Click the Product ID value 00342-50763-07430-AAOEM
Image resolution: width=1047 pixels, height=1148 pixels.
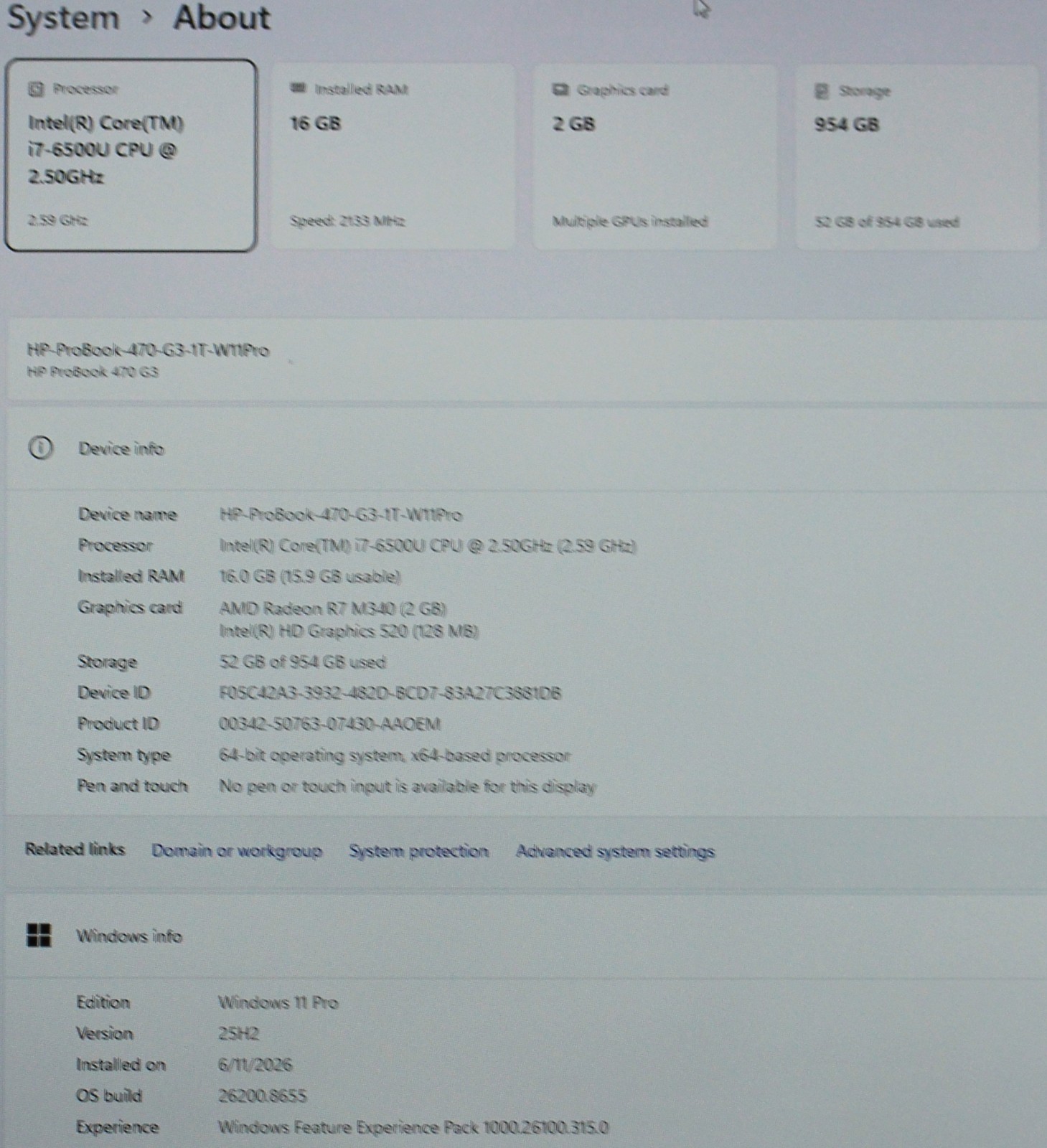[330, 724]
